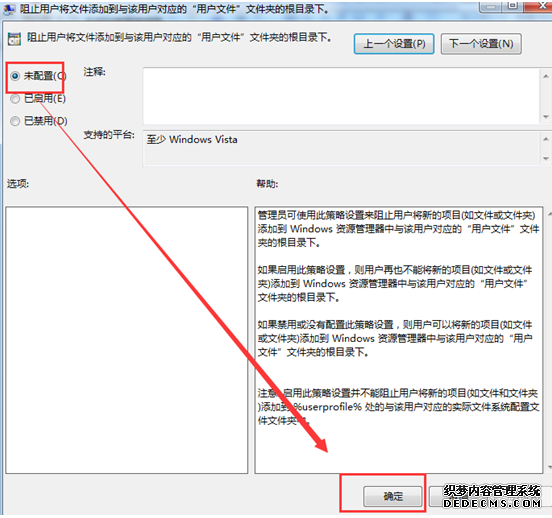Select the 已禁用(D) radio button

coord(15,121)
